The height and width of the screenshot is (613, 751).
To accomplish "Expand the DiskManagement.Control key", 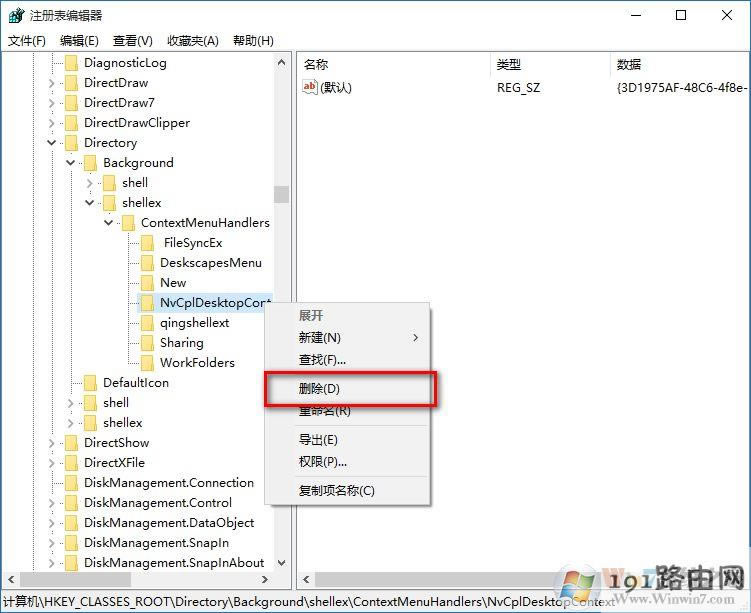I will click(x=52, y=503).
